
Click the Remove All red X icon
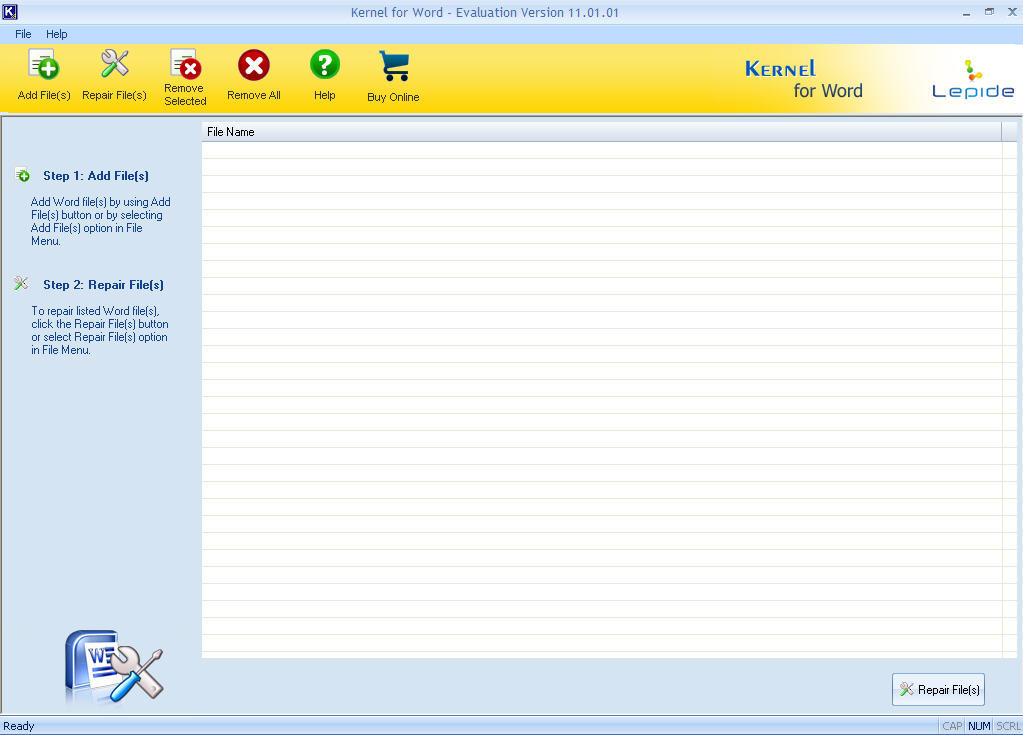click(x=254, y=65)
